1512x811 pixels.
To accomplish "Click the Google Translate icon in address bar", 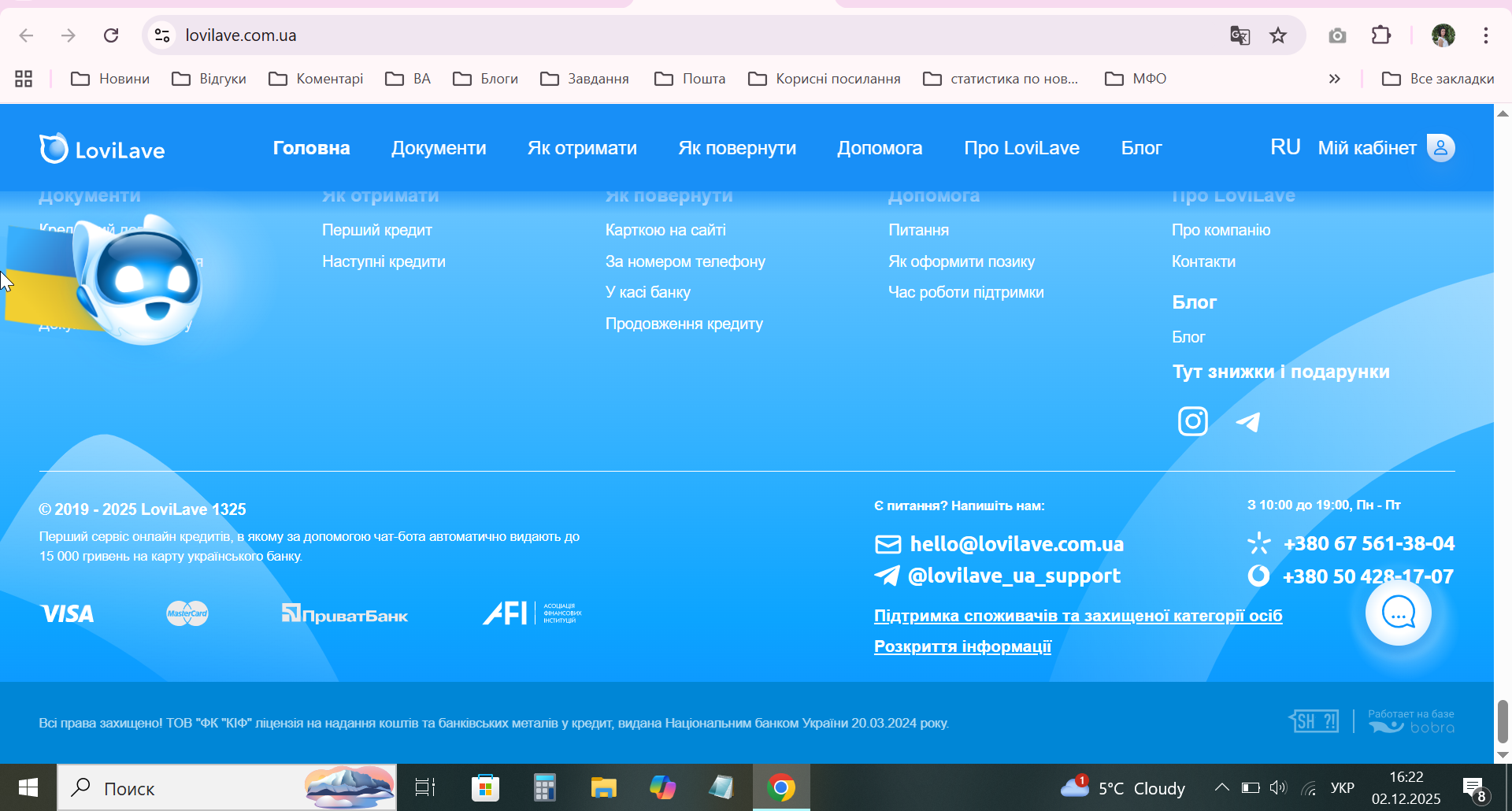I will 1240,35.
